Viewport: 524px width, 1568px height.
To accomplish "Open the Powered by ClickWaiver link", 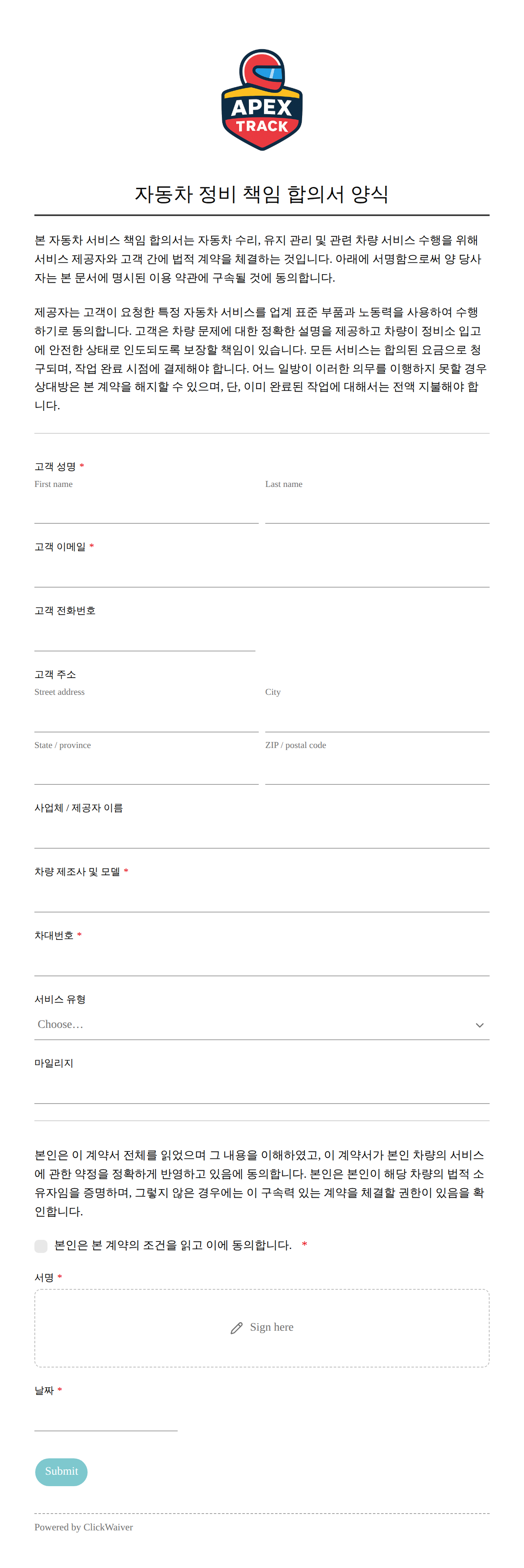I will tap(84, 1527).
